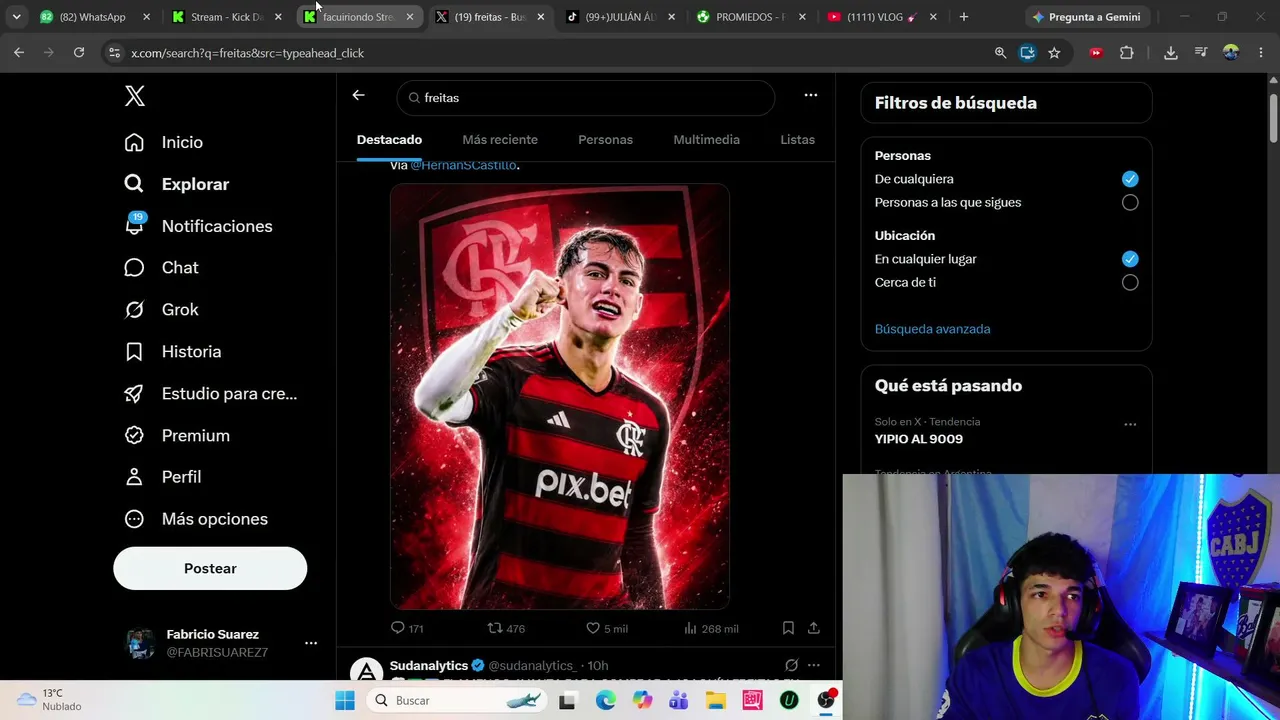Open the Historia bookmark icon
This screenshot has width=1280, height=720.
coord(134,352)
